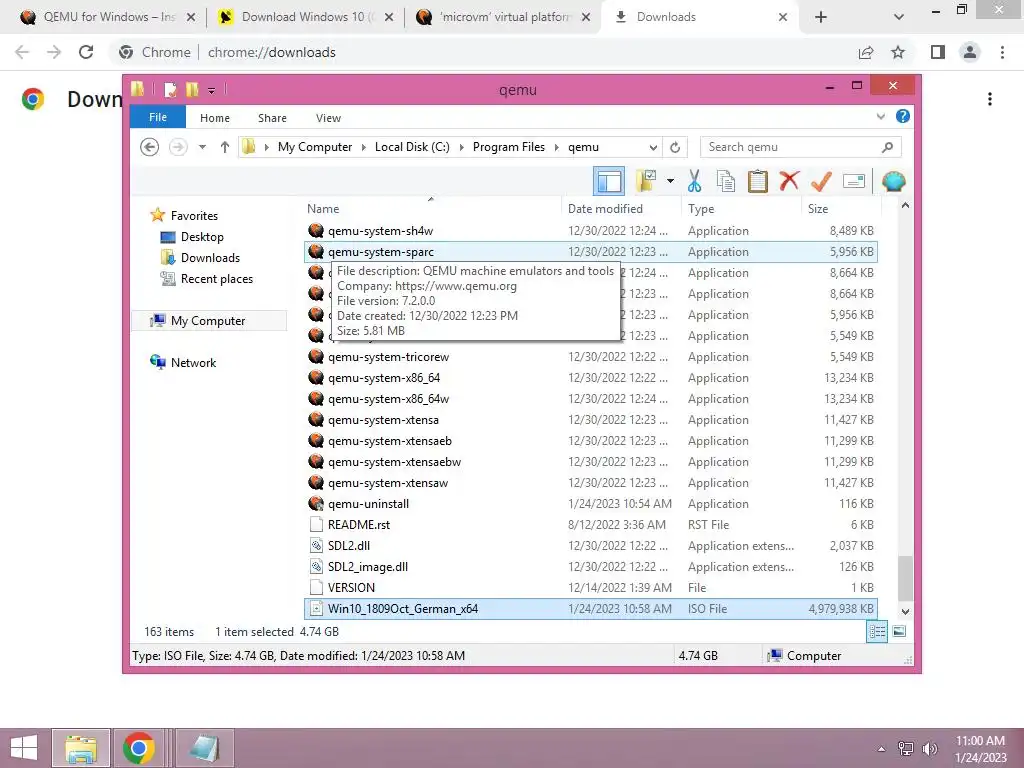Viewport: 1024px width, 768px height.
Task: Expand the address bar history dropdown
Action: point(653,147)
